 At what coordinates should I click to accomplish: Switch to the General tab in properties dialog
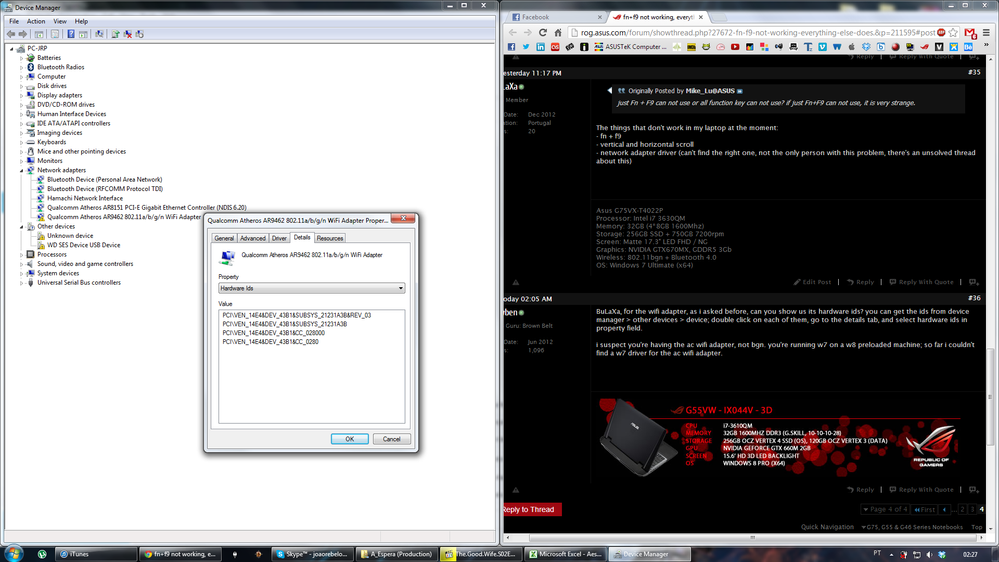point(224,238)
